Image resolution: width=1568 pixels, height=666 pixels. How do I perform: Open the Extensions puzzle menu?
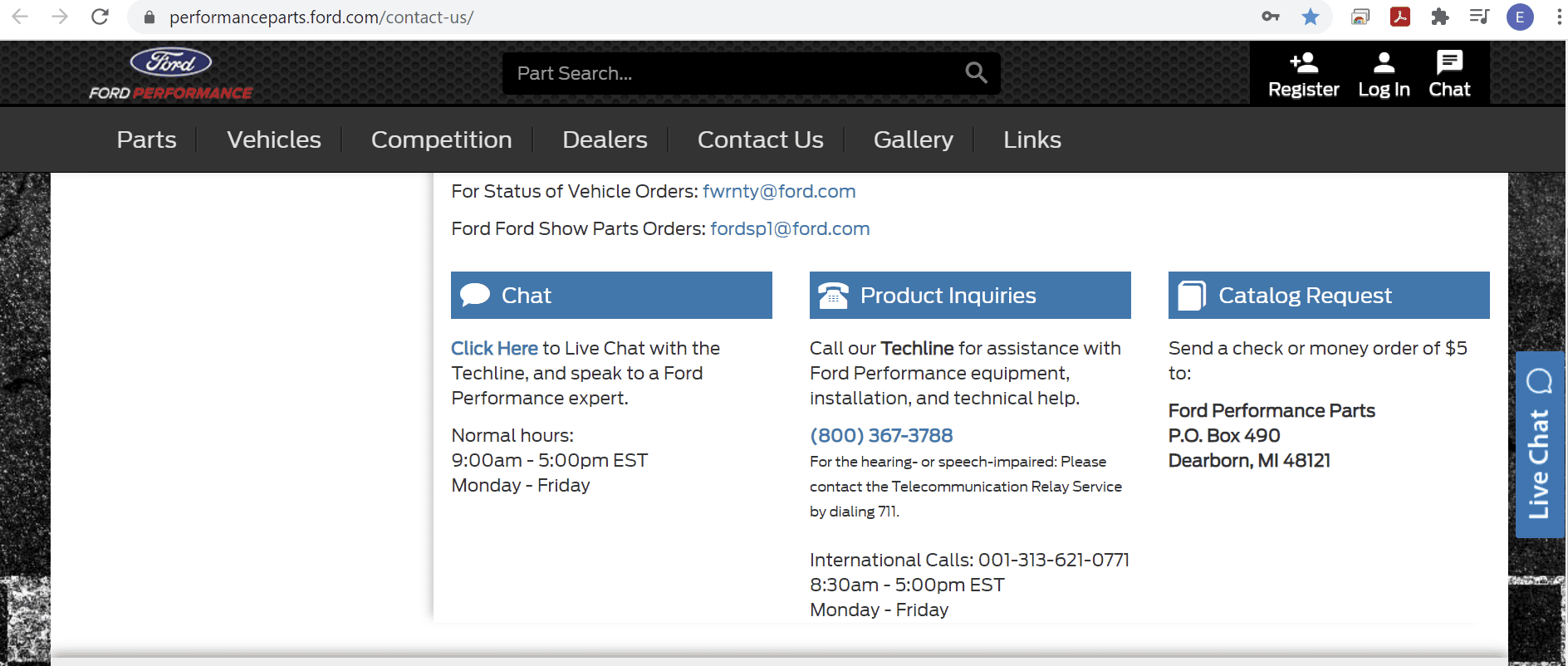(1440, 17)
